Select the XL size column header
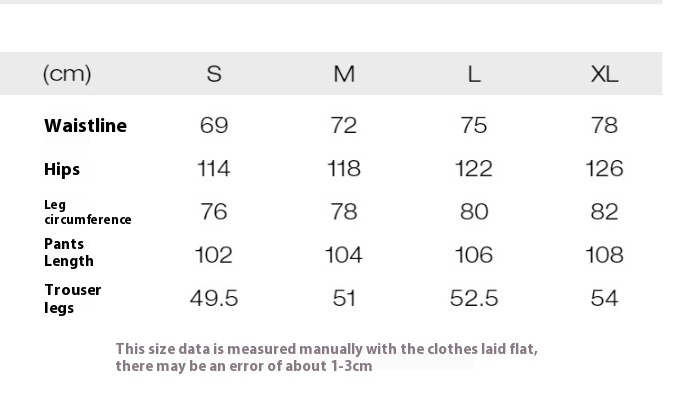Viewport: 679px width, 394px height. pos(605,74)
